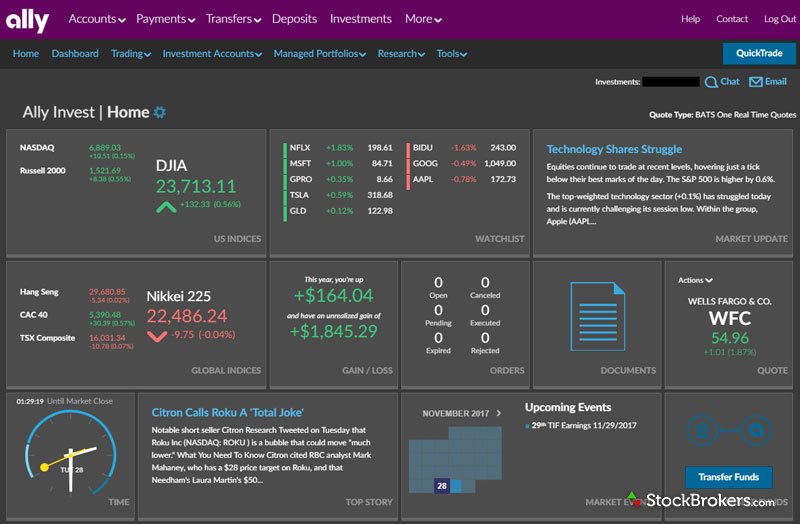Click the Pending orders count
Screen dimensions: 800x524
tap(438, 310)
